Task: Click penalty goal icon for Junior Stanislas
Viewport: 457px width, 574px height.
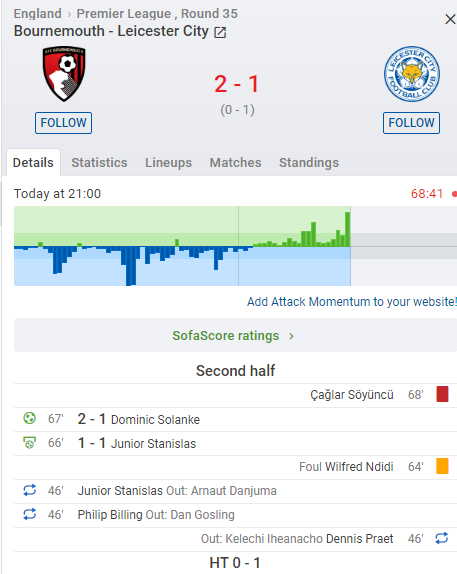Action: point(29,443)
